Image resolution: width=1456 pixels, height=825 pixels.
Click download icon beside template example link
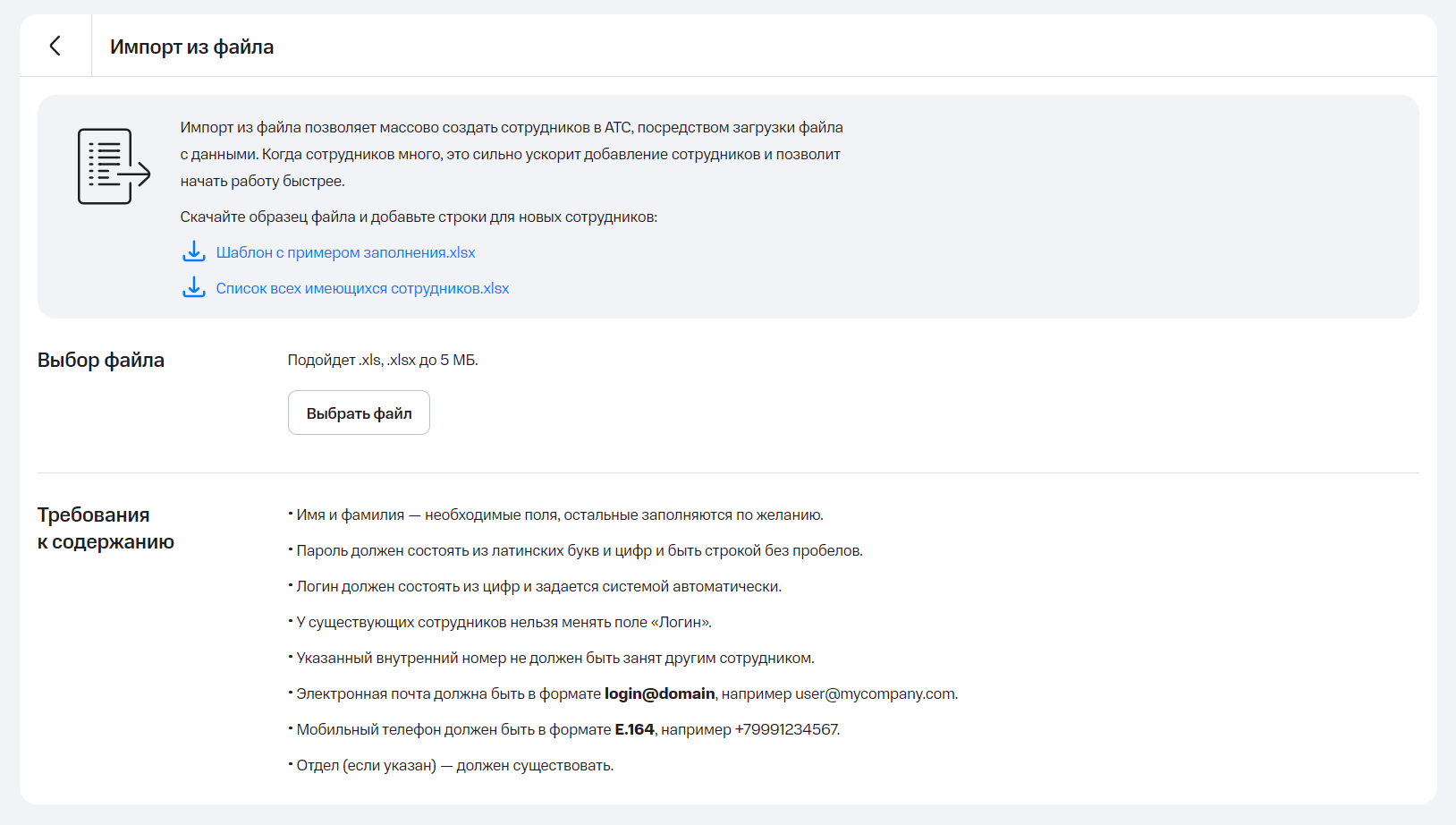tap(193, 251)
